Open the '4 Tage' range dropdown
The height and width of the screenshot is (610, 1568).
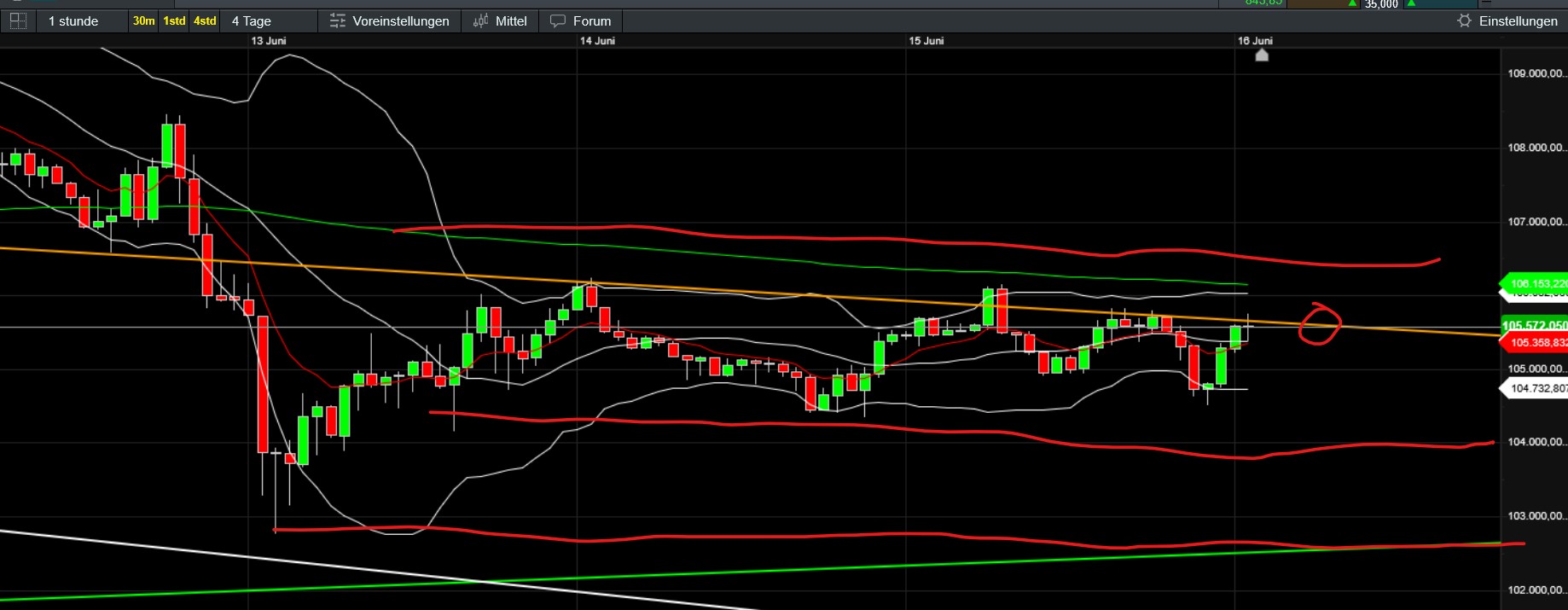252,20
